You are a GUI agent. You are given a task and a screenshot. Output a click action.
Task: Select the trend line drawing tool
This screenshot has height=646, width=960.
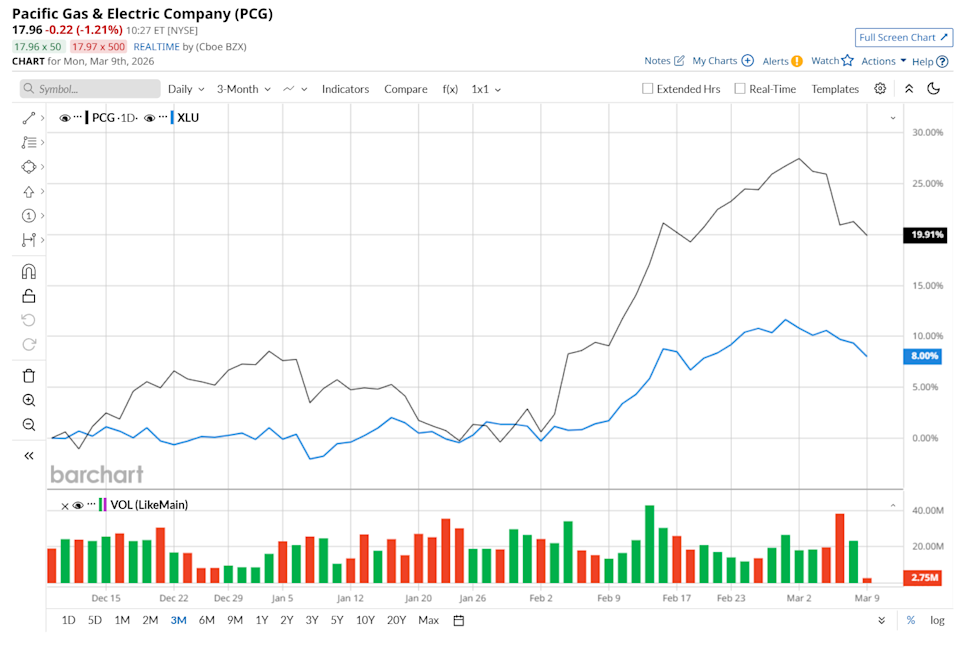click(x=28, y=118)
